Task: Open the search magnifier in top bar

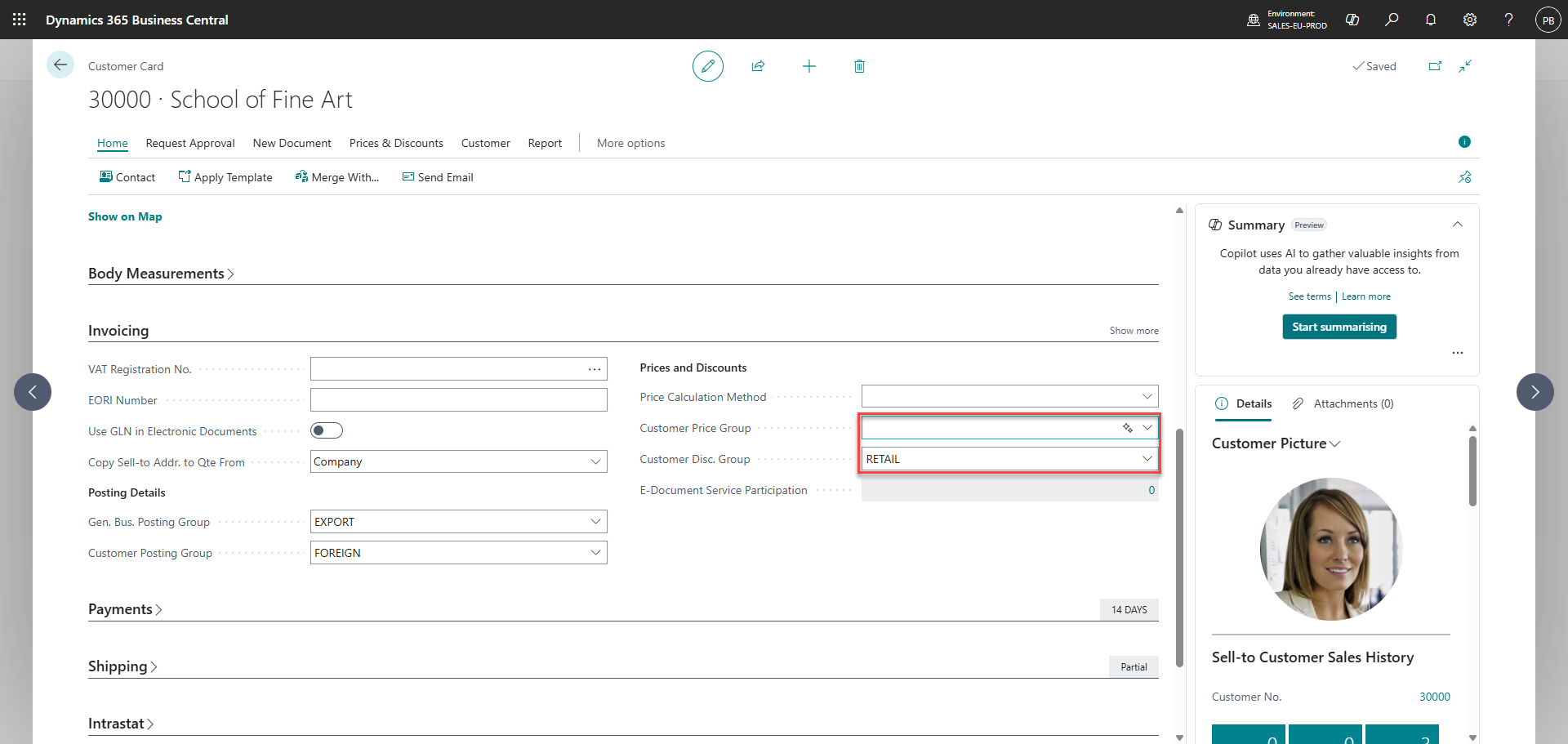Action: (x=1392, y=20)
